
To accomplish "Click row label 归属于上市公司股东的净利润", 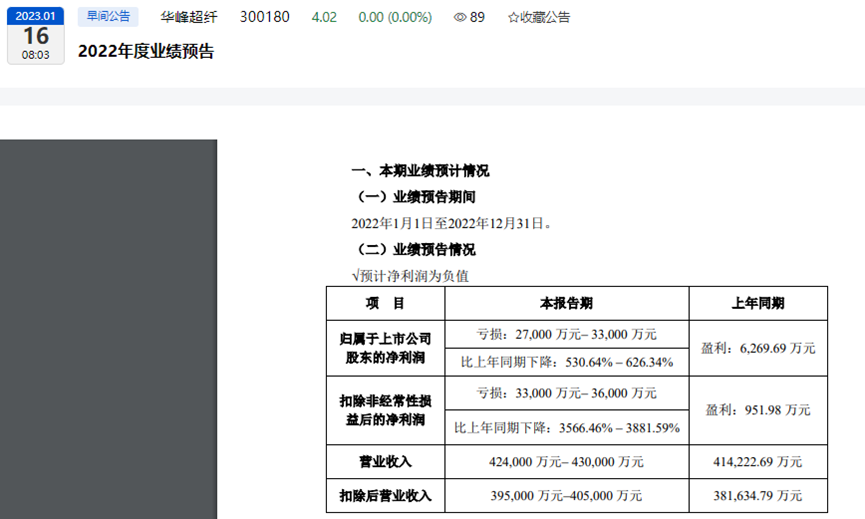I will tap(386, 348).
